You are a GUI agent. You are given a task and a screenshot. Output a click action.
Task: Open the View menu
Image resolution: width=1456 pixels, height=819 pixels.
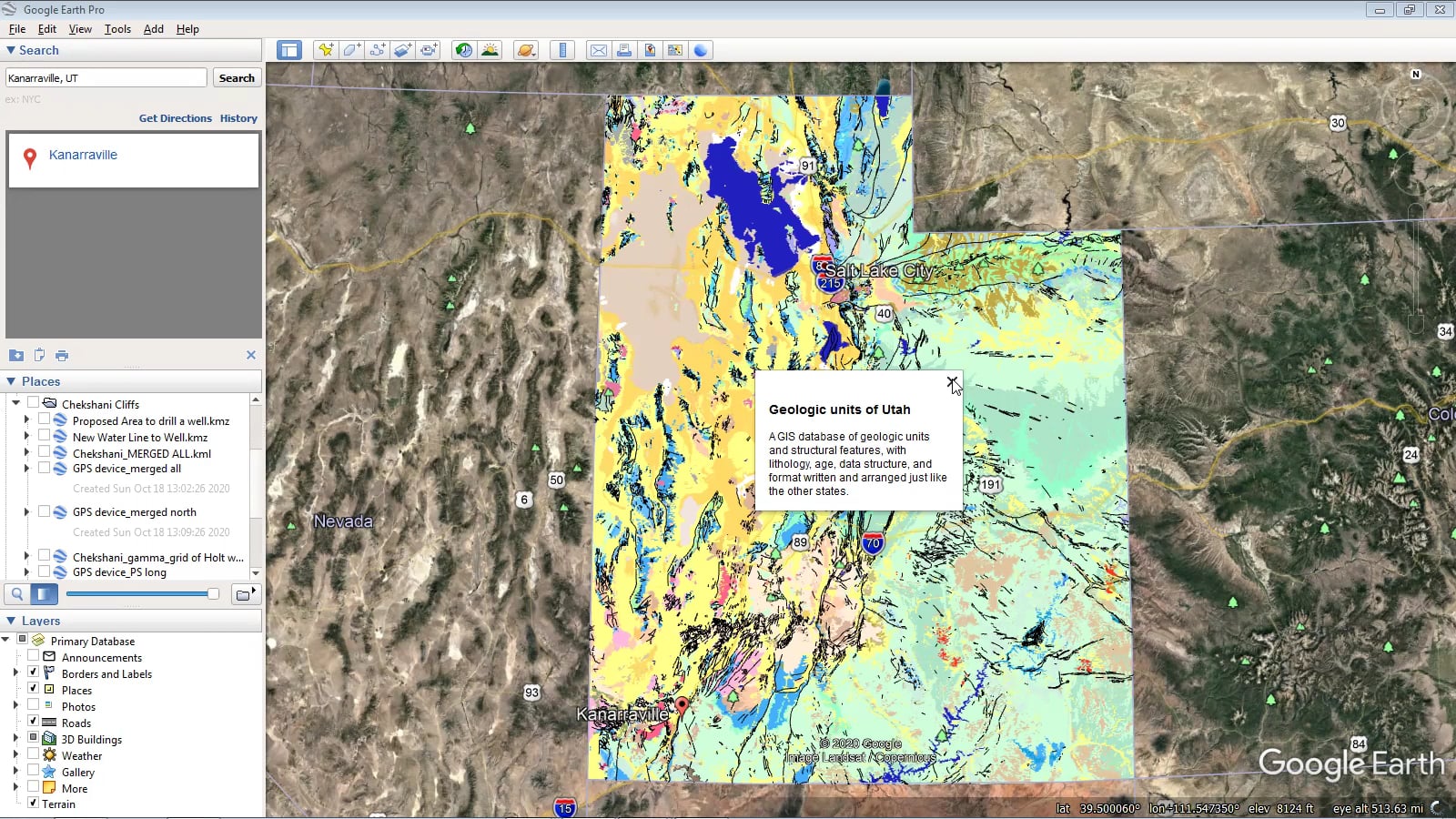tap(80, 29)
